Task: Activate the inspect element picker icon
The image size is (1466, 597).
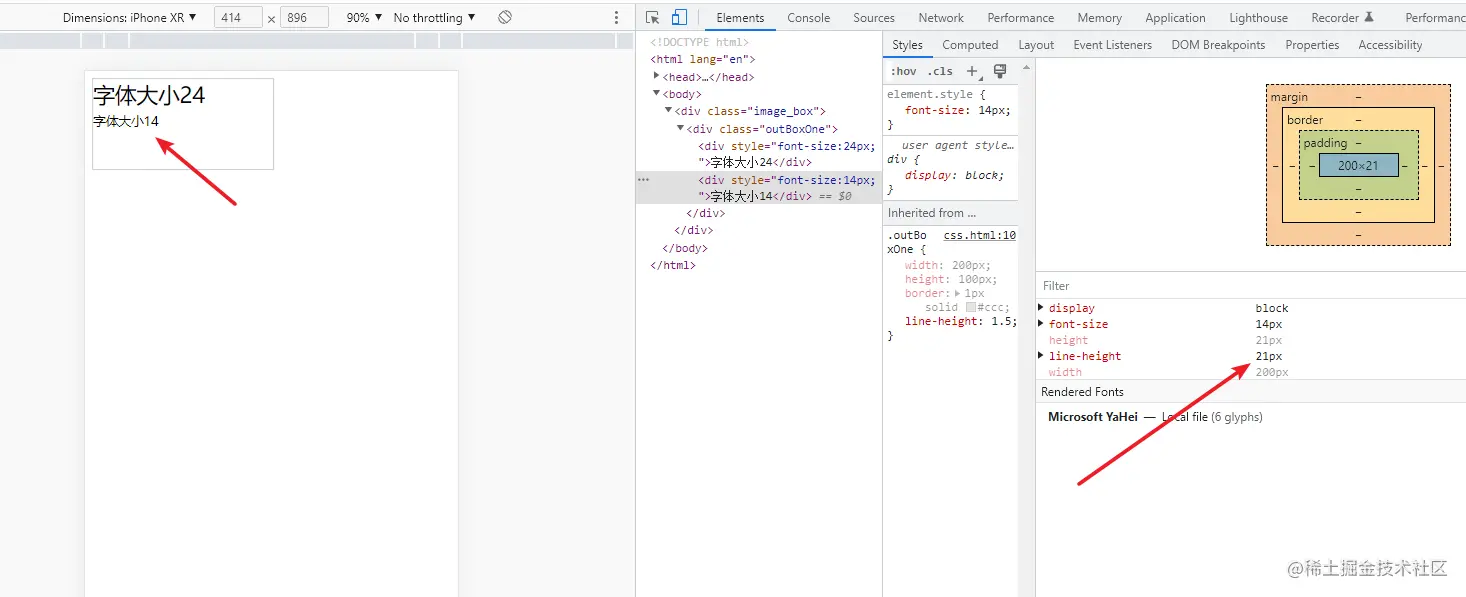Action: [x=653, y=17]
